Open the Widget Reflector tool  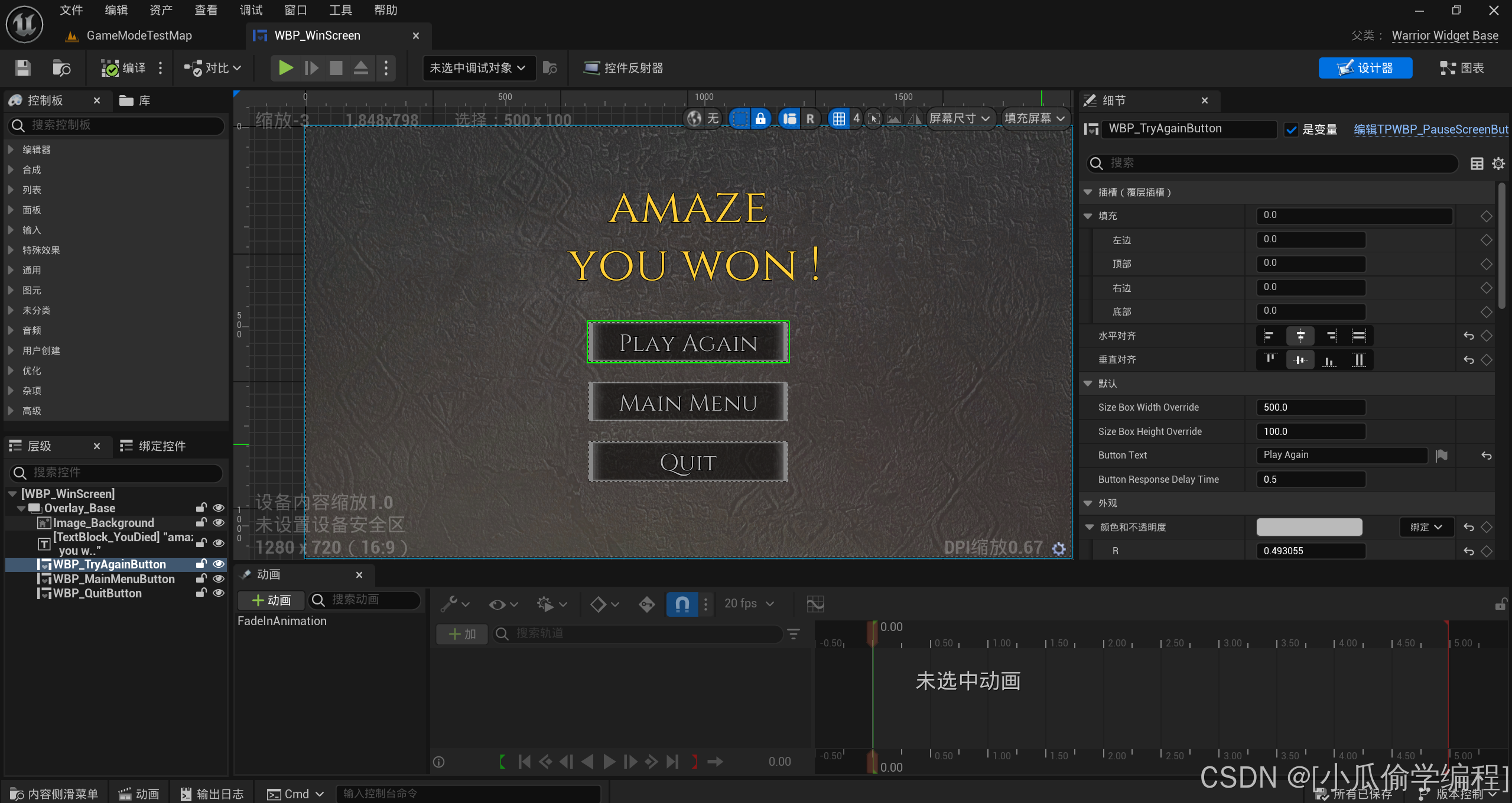pos(623,68)
